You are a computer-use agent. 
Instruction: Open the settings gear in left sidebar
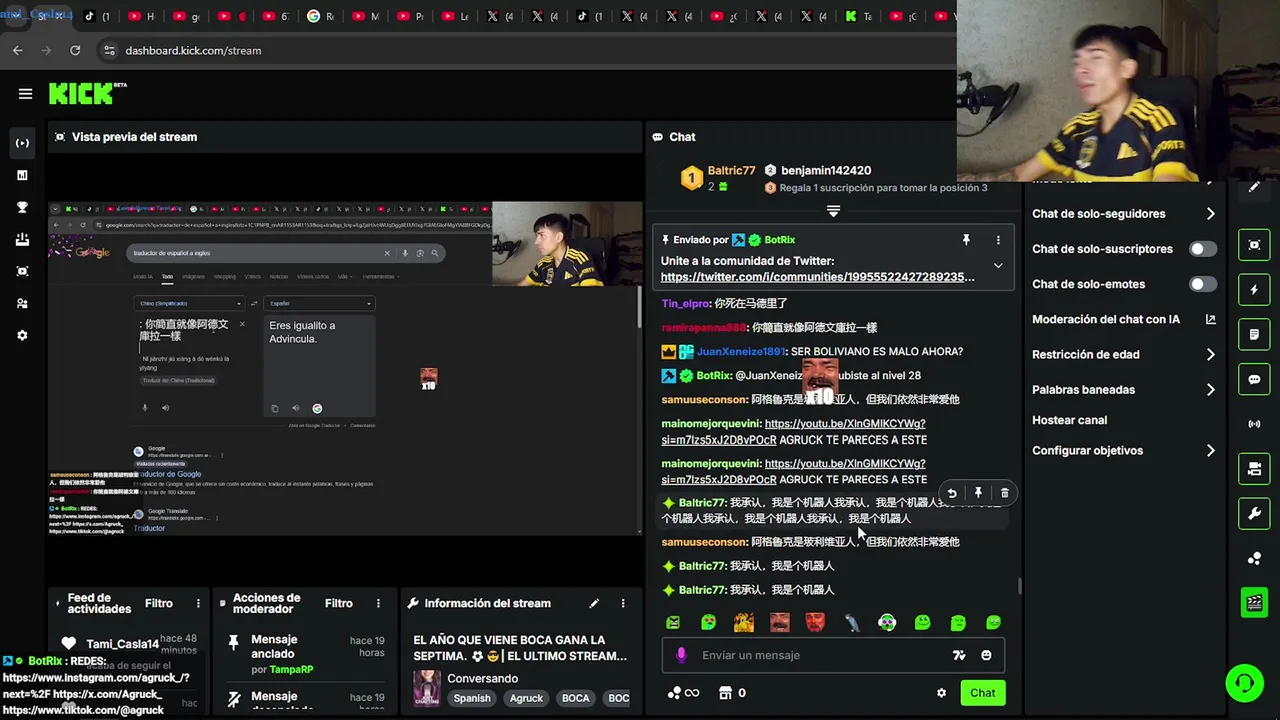tap(22, 335)
